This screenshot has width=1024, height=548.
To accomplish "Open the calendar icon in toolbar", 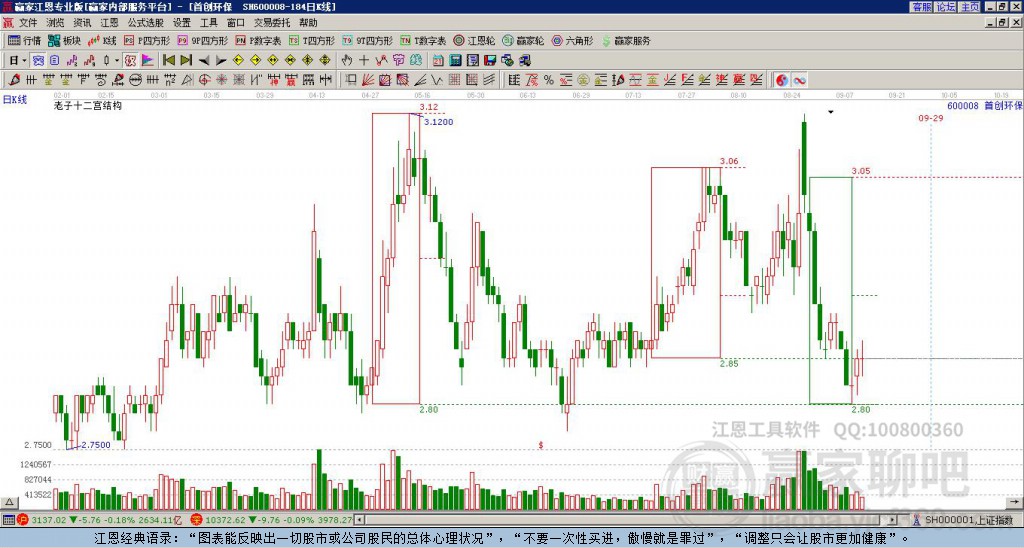I will tap(438, 60).
